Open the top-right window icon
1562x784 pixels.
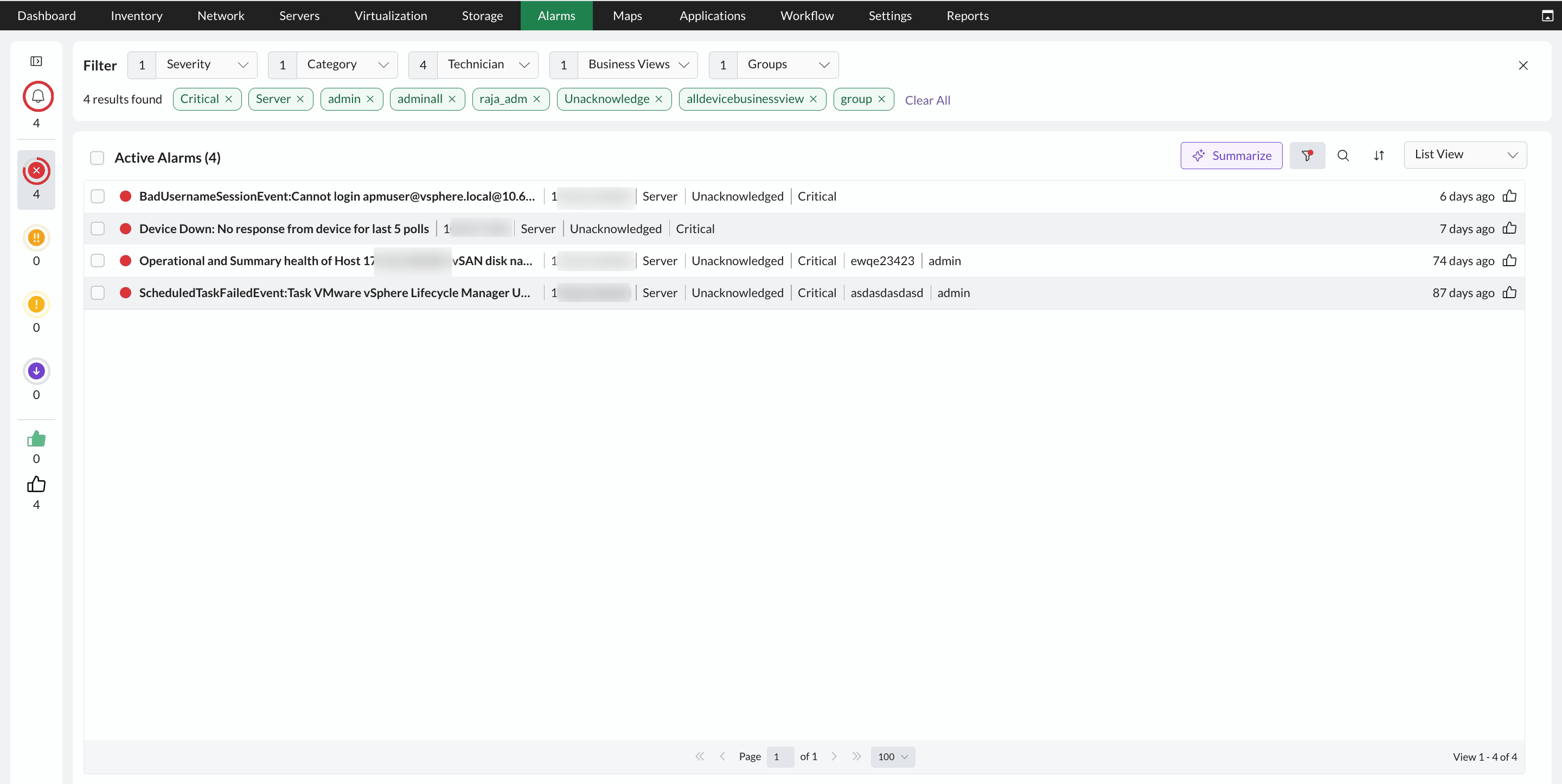pyautogui.click(x=1547, y=16)
